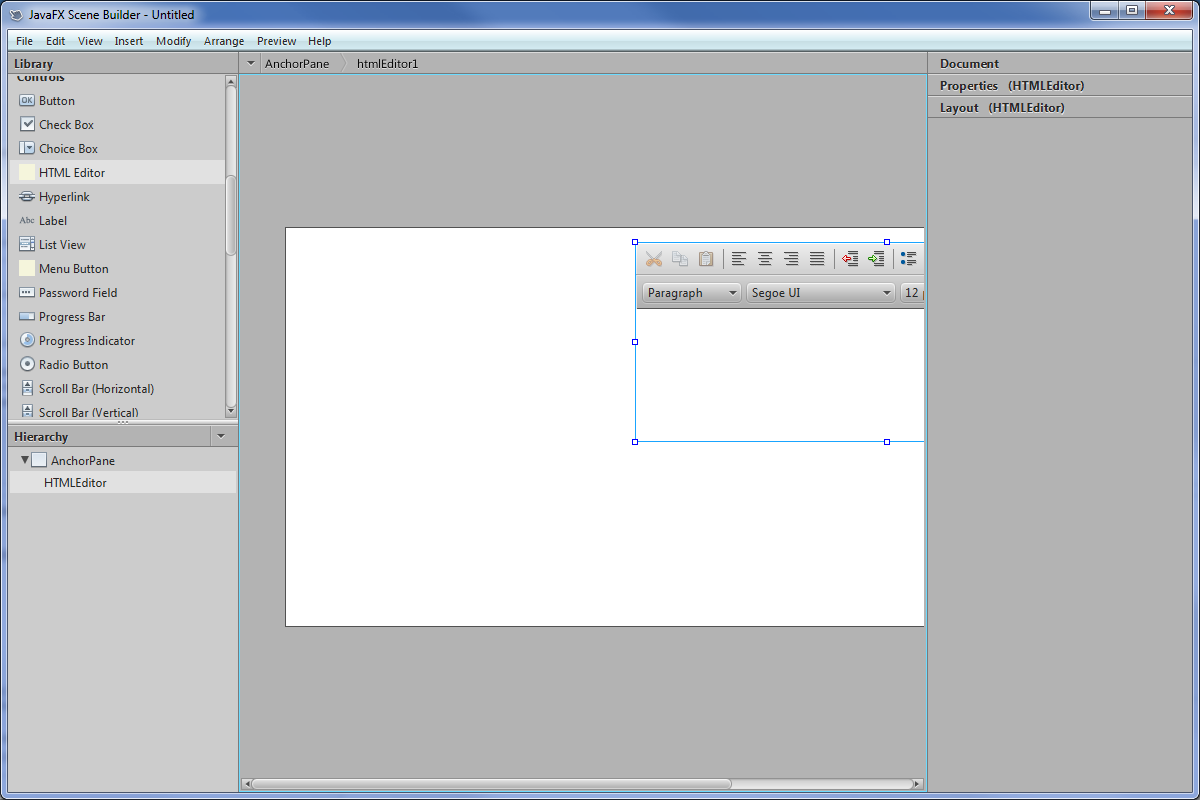
Task: Expand the Properties (HTMLEditor) section
Action: [1012, 86]
